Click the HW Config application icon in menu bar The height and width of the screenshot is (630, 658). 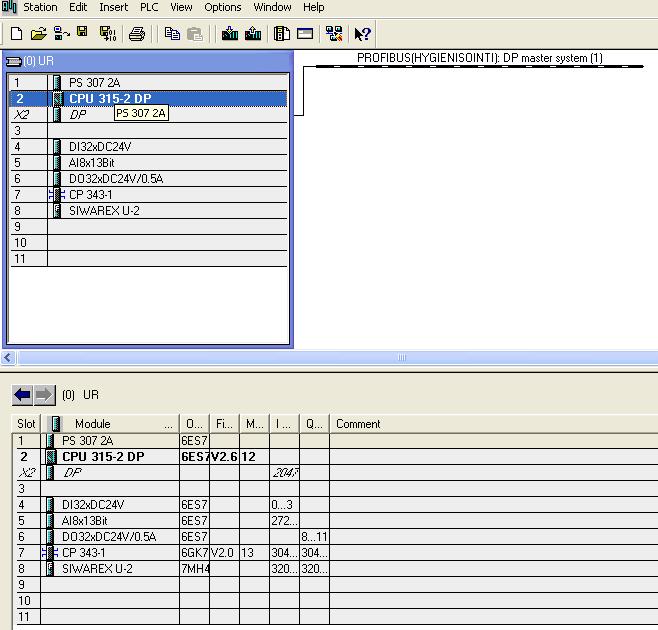(9, 7)
